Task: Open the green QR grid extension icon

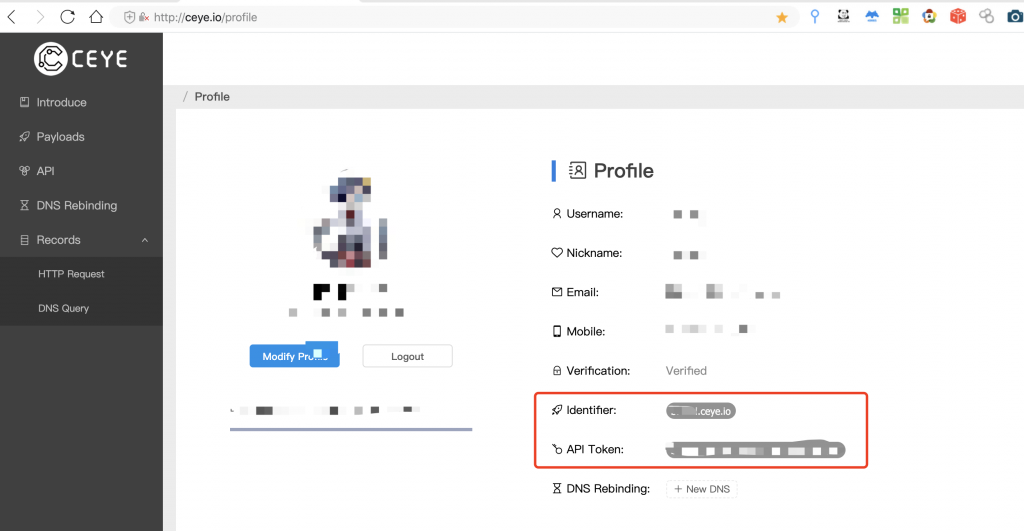Action: (x=901, y=16)
